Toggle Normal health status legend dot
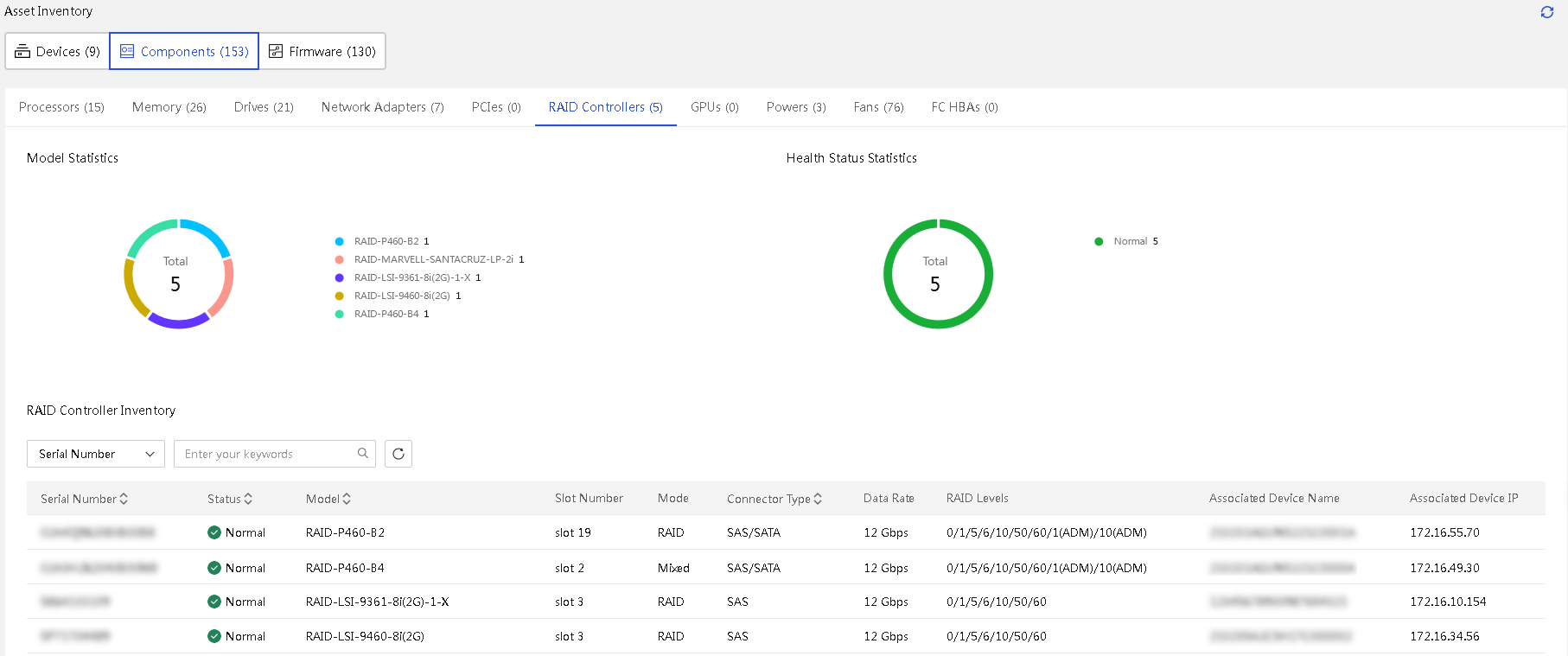The width and height of the screenshot is (1568, 656). click(x=1099, y=241)
